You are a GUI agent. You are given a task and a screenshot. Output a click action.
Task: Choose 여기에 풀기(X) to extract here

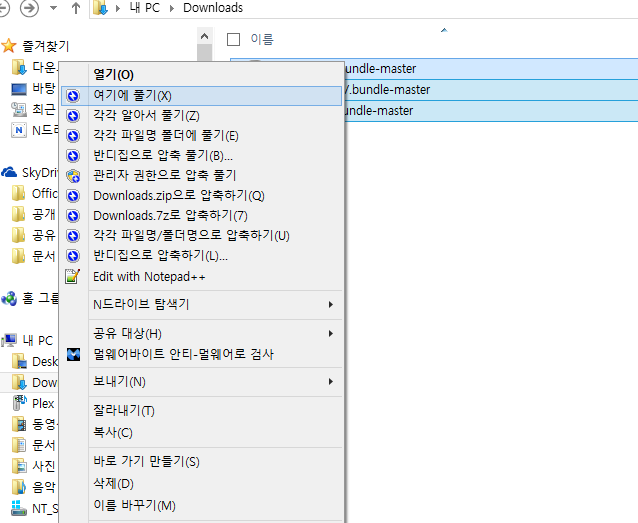click(201, 96)
